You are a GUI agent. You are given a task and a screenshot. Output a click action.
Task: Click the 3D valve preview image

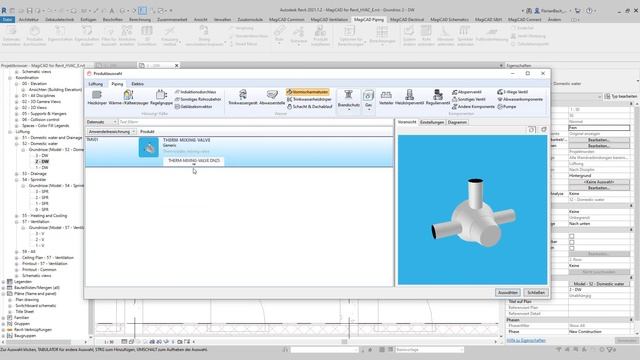click(x=472, y=210)
